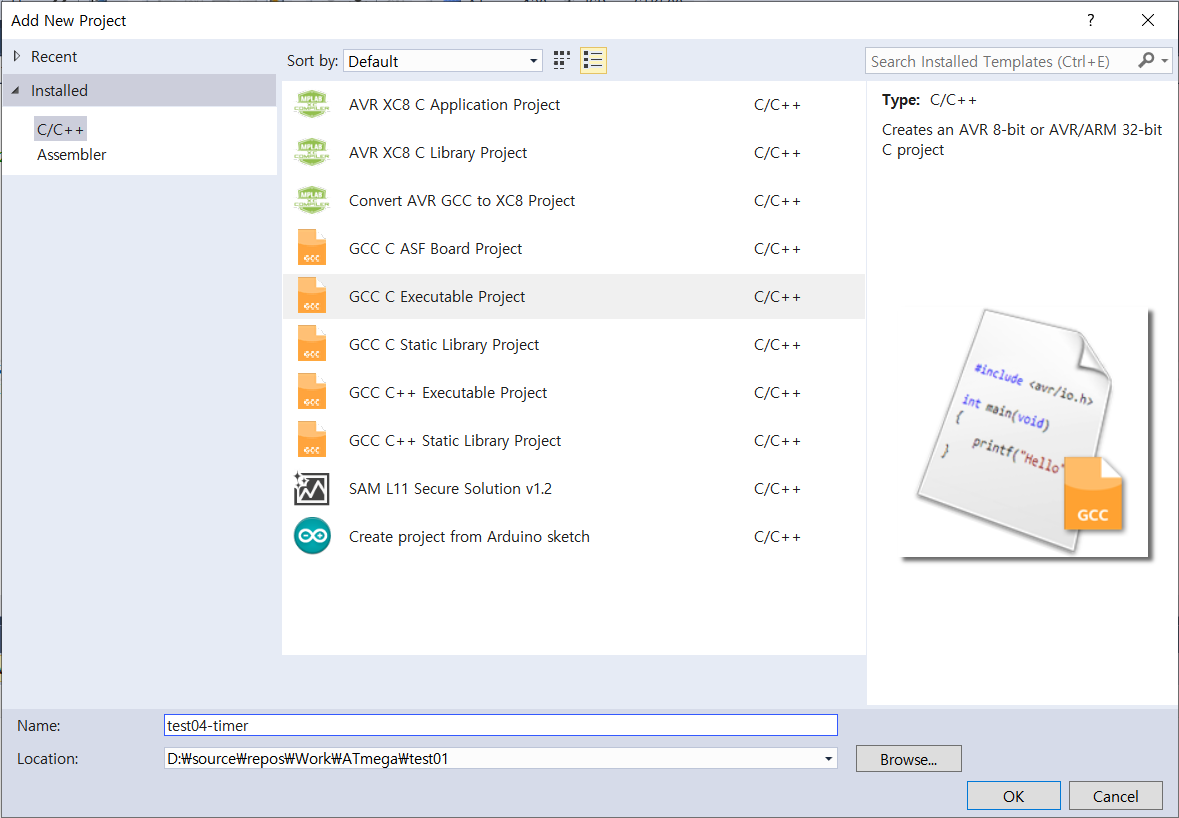Choose Create project from Arduino sketch
The image size is (1179, 818).
point(574,536)
